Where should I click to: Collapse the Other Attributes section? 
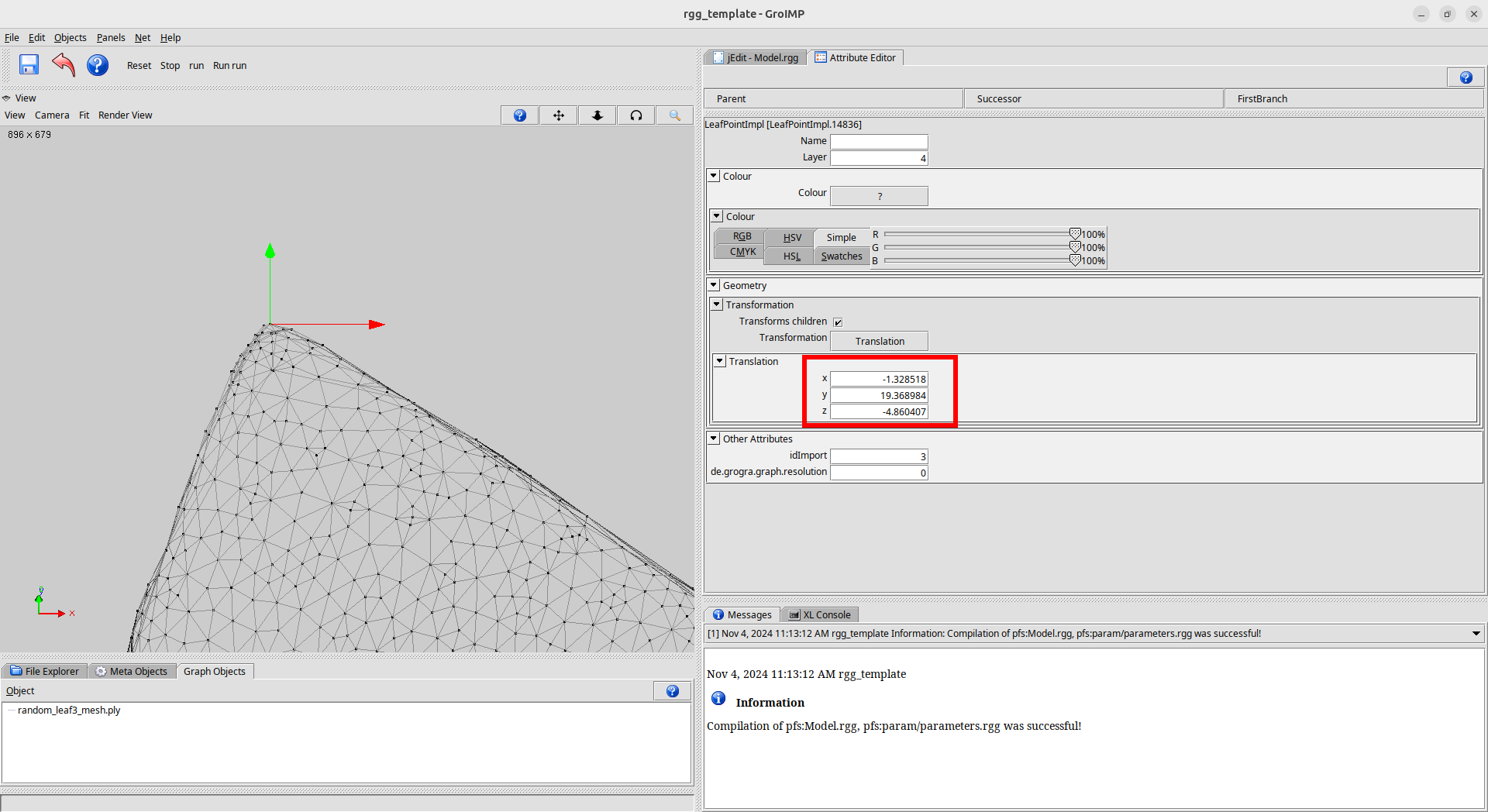714,439
